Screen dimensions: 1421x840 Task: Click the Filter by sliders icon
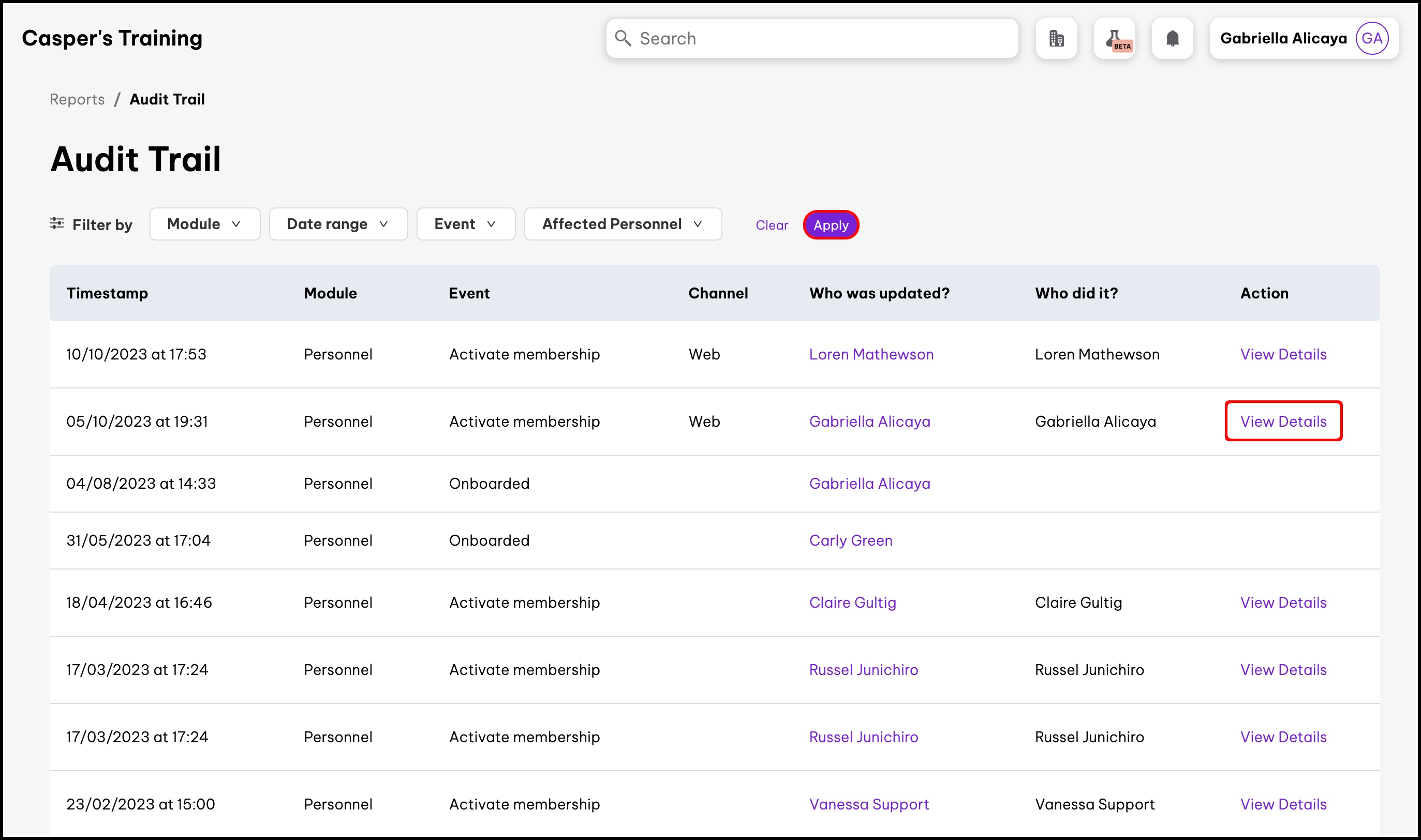pos(56,223)
